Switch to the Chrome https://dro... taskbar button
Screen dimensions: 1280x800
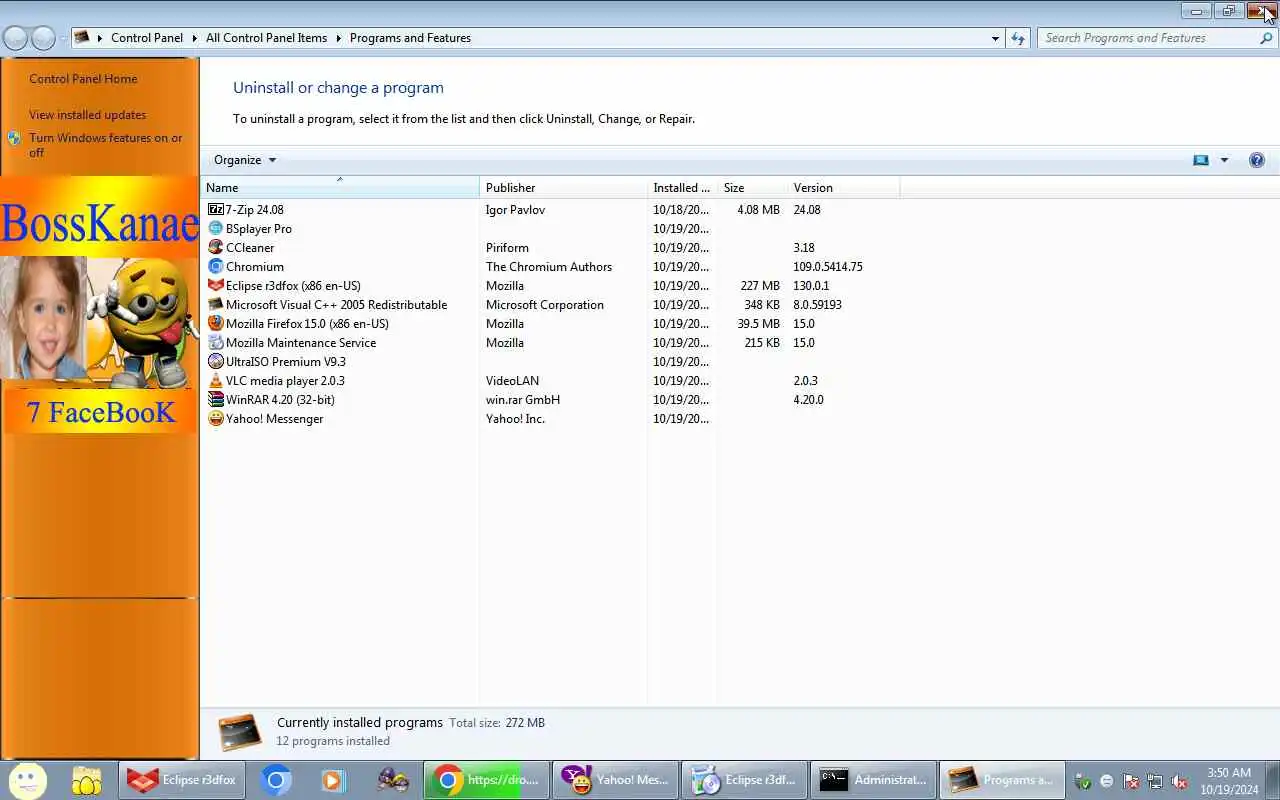[486, 780]
